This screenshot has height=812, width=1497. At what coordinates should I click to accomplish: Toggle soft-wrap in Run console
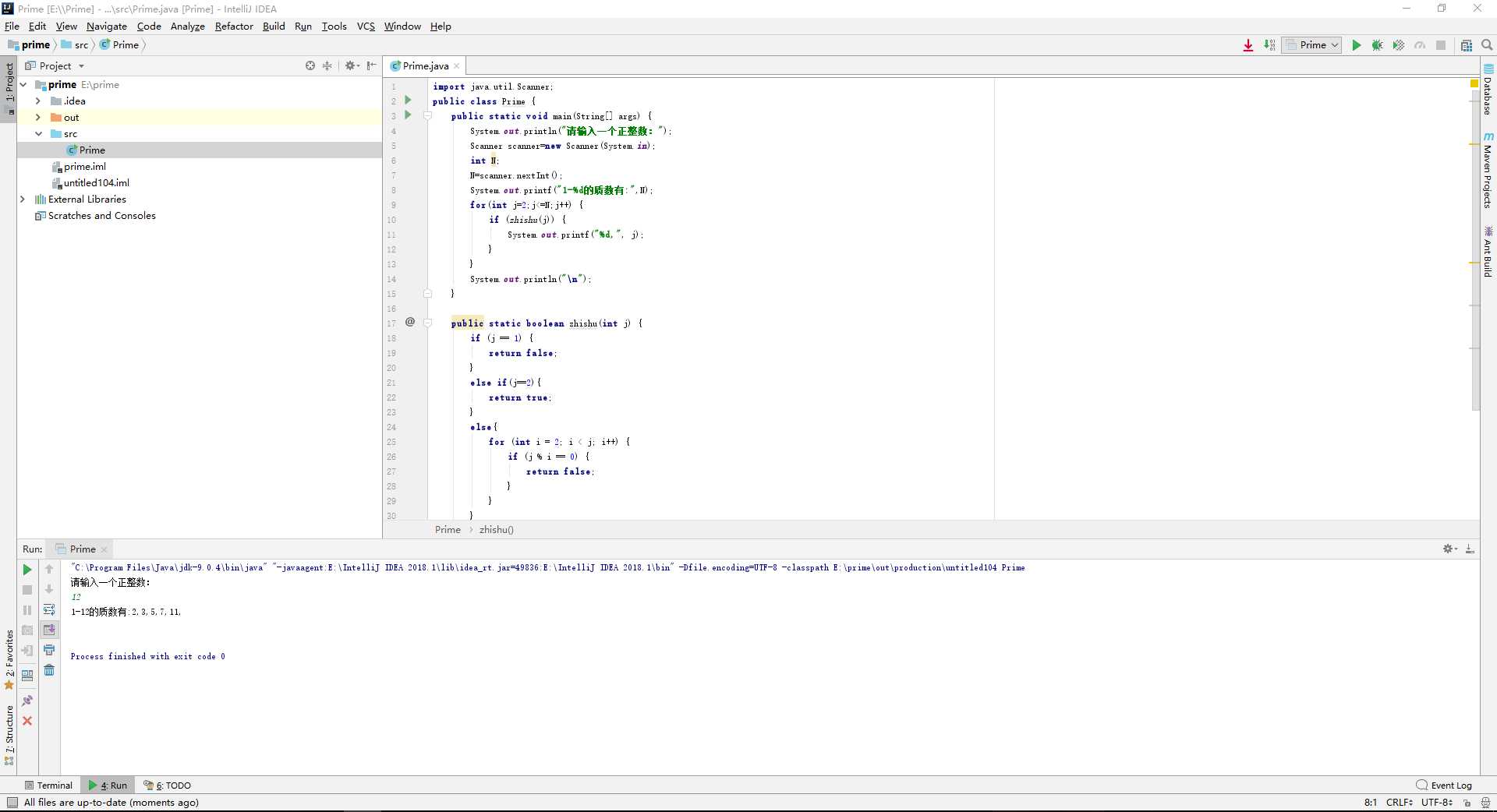(49, 609)
